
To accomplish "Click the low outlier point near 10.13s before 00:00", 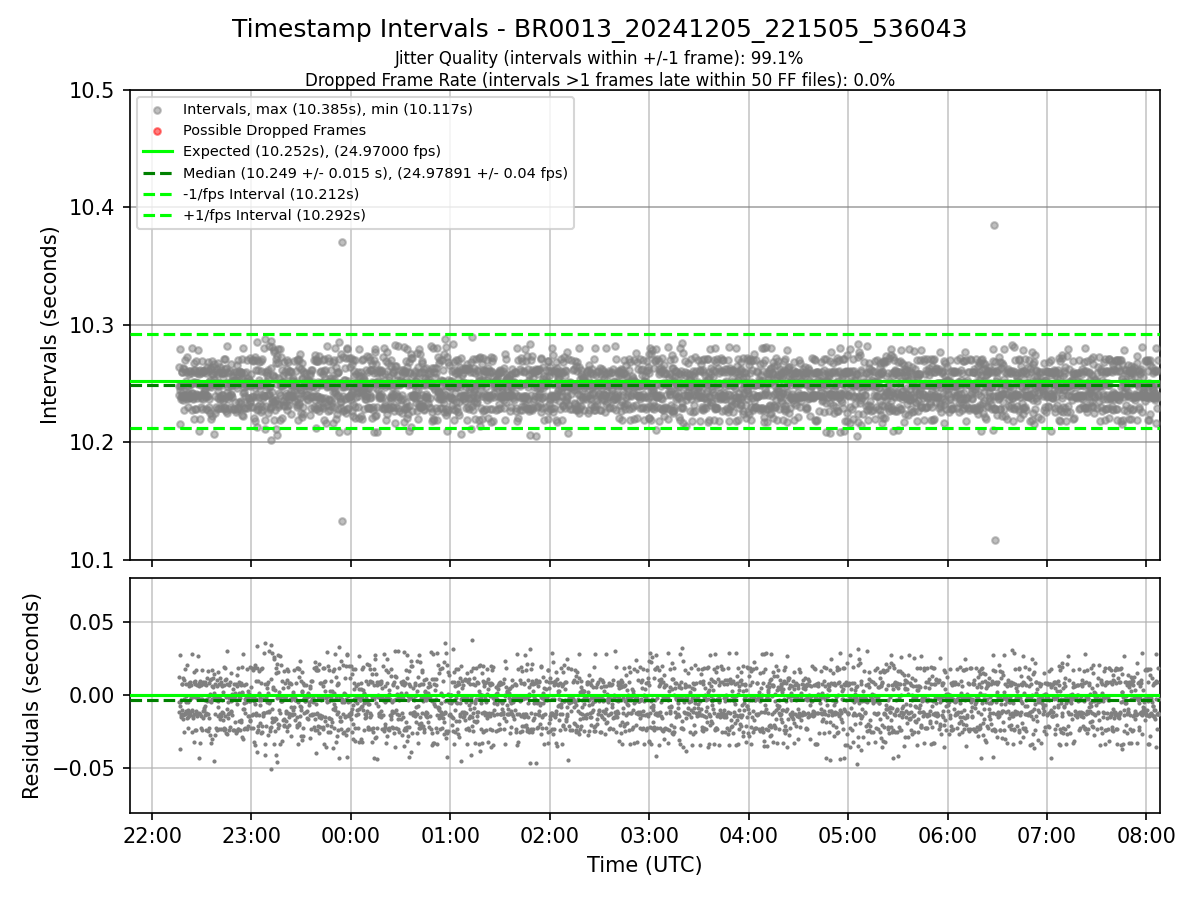I will click(342, 521).
